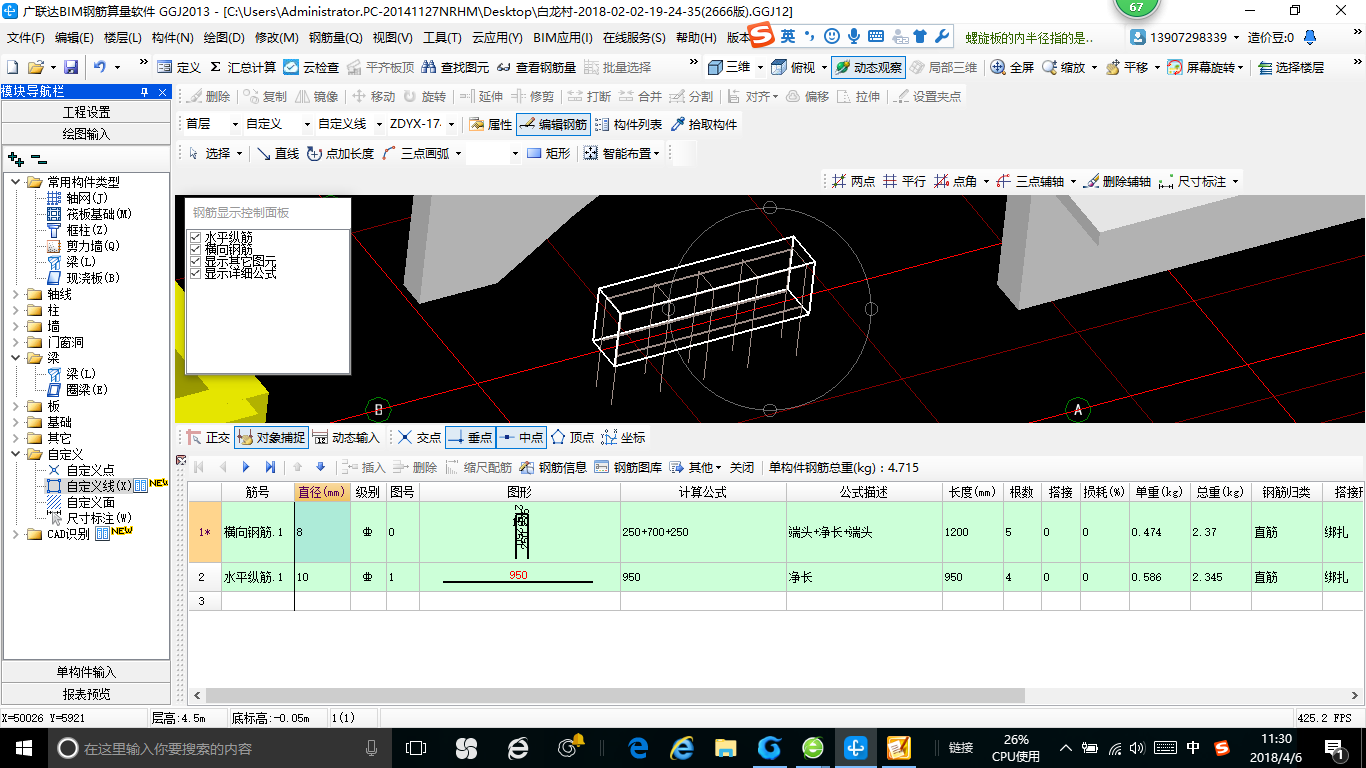Select the 矩形 rectangle tool
Viewport: 1366px width, 768px height.
pyautogui.click(x=548, y=153)
